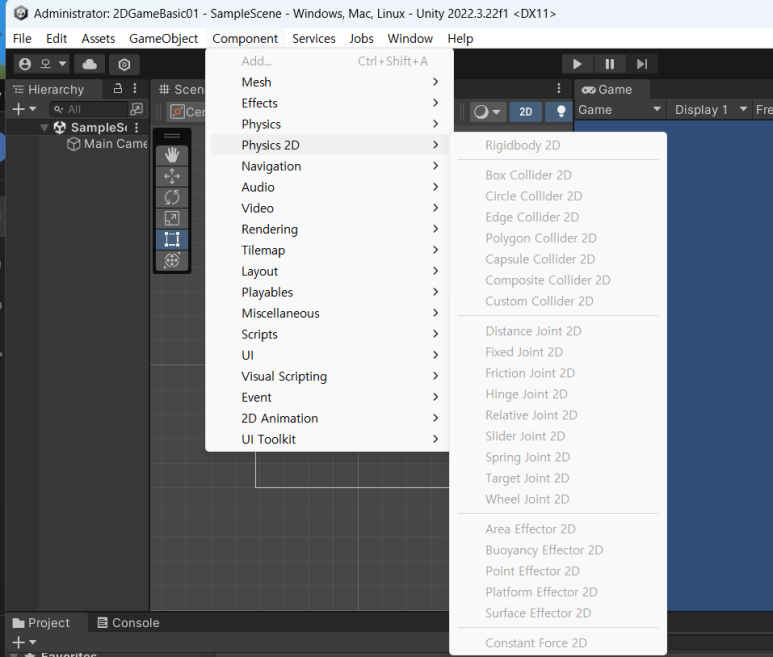Click Rigidbody 2D in the submenu
This screenshot has height=657, width=773.
pyautogui.click(x=558, y=145)
